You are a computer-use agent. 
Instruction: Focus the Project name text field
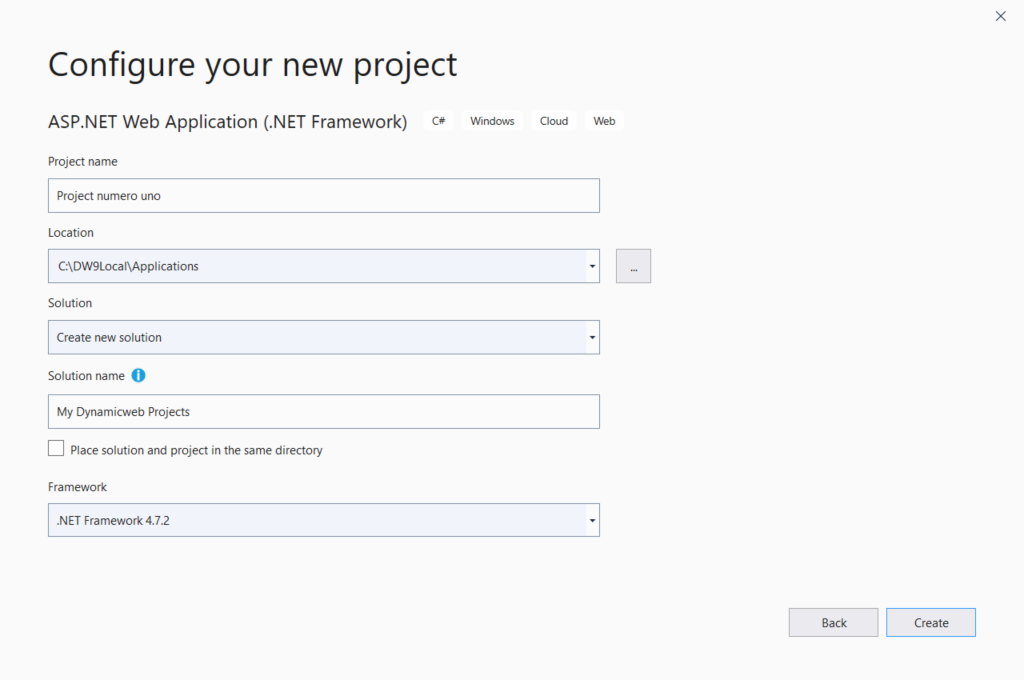point(323,195)
